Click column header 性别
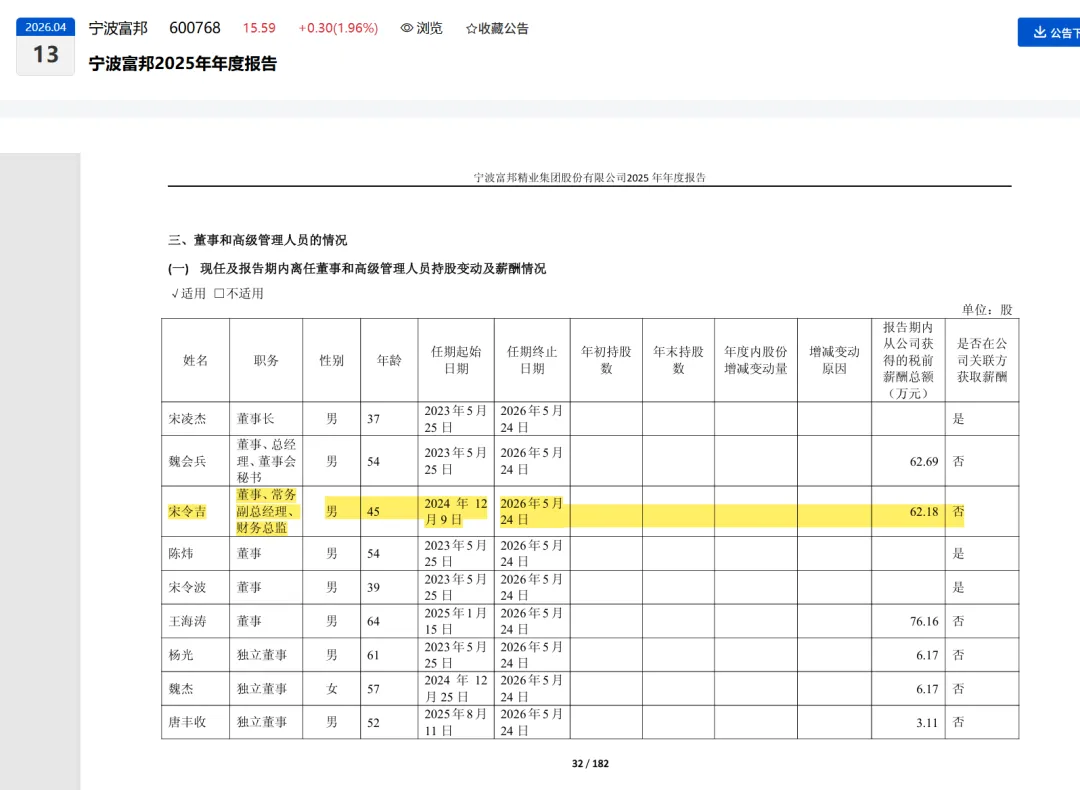This screenshot has width=1080, height=790. tap(331, 360)
